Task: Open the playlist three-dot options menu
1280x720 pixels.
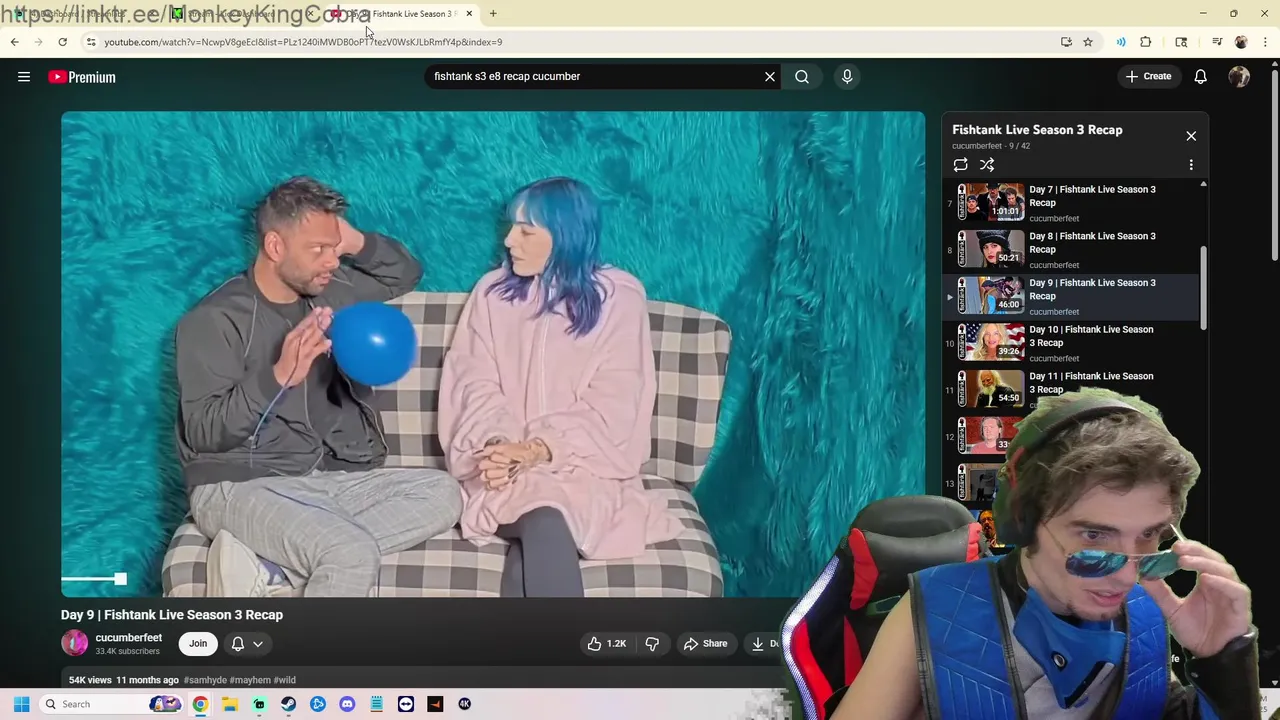Action: (x=1191, y=165)
